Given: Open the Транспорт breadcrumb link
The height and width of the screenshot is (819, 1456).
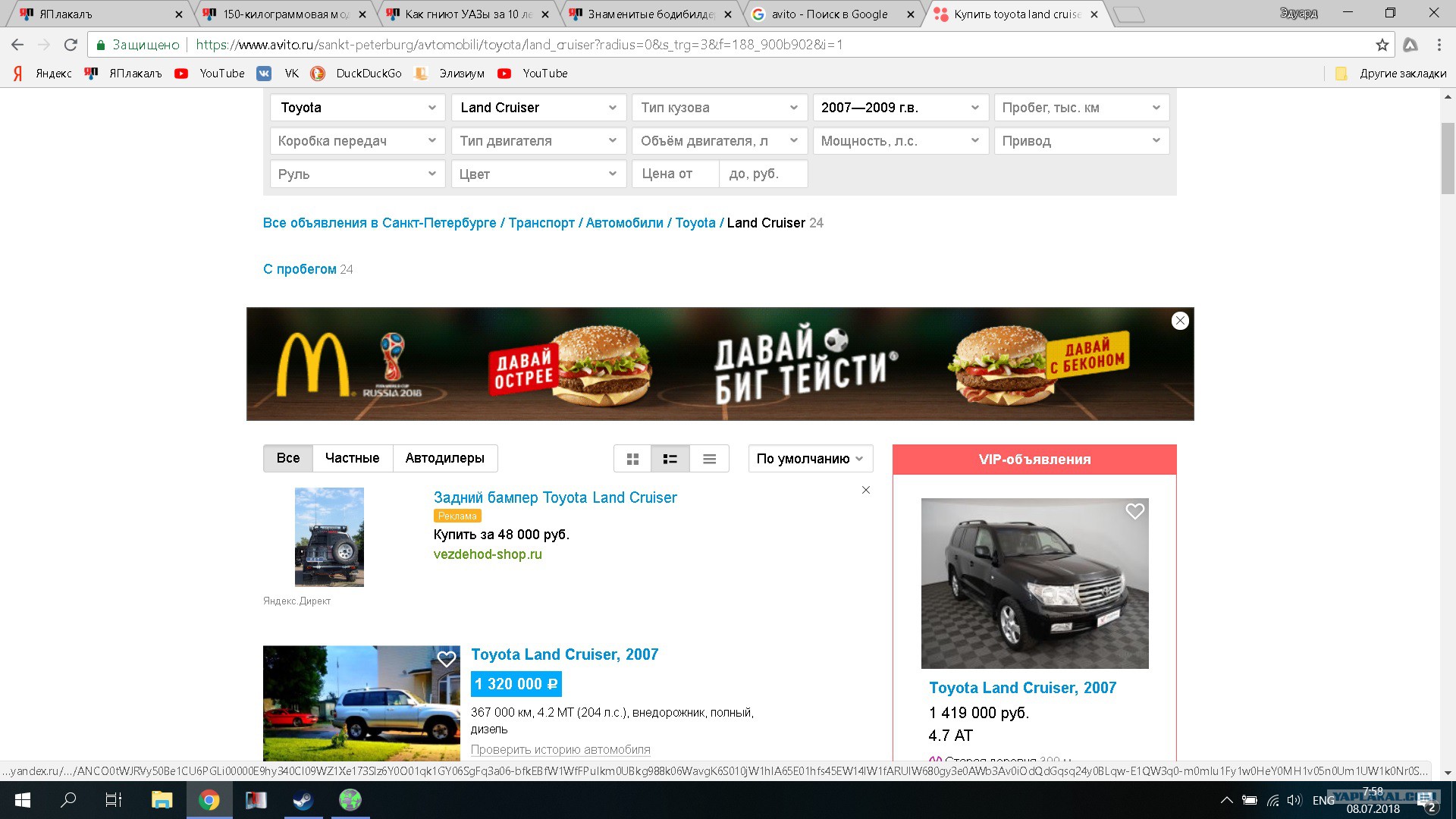Looking at the screenshot, I should point(541,223).
